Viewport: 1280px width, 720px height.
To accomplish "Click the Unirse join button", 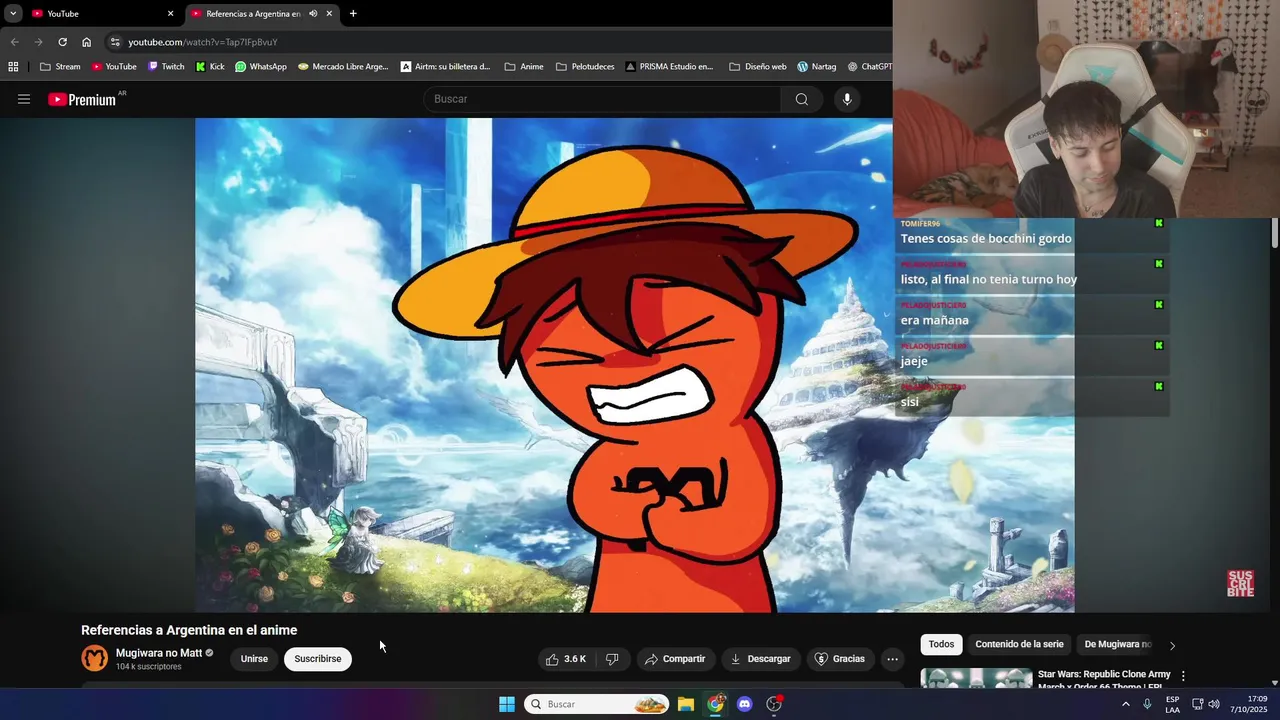I will (254, 659).
